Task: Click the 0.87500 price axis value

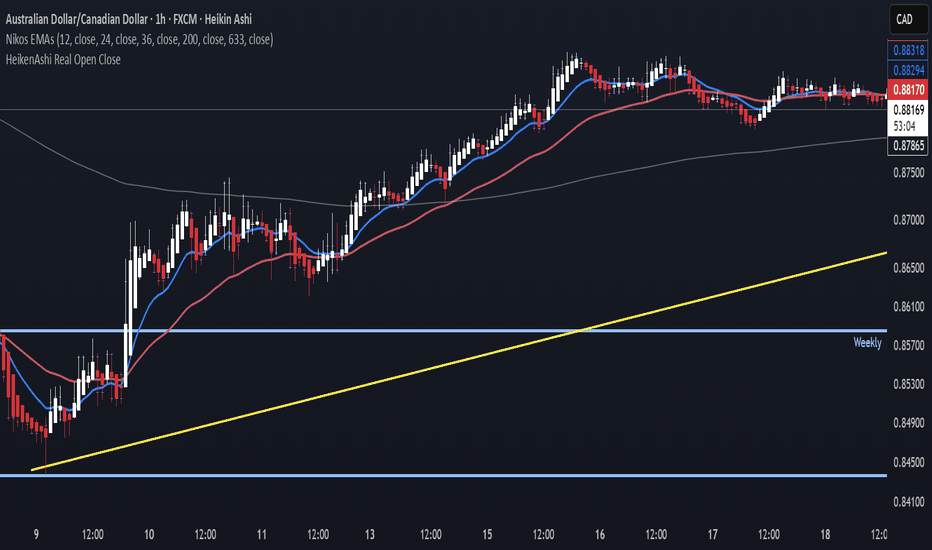Action: [909, 173]
